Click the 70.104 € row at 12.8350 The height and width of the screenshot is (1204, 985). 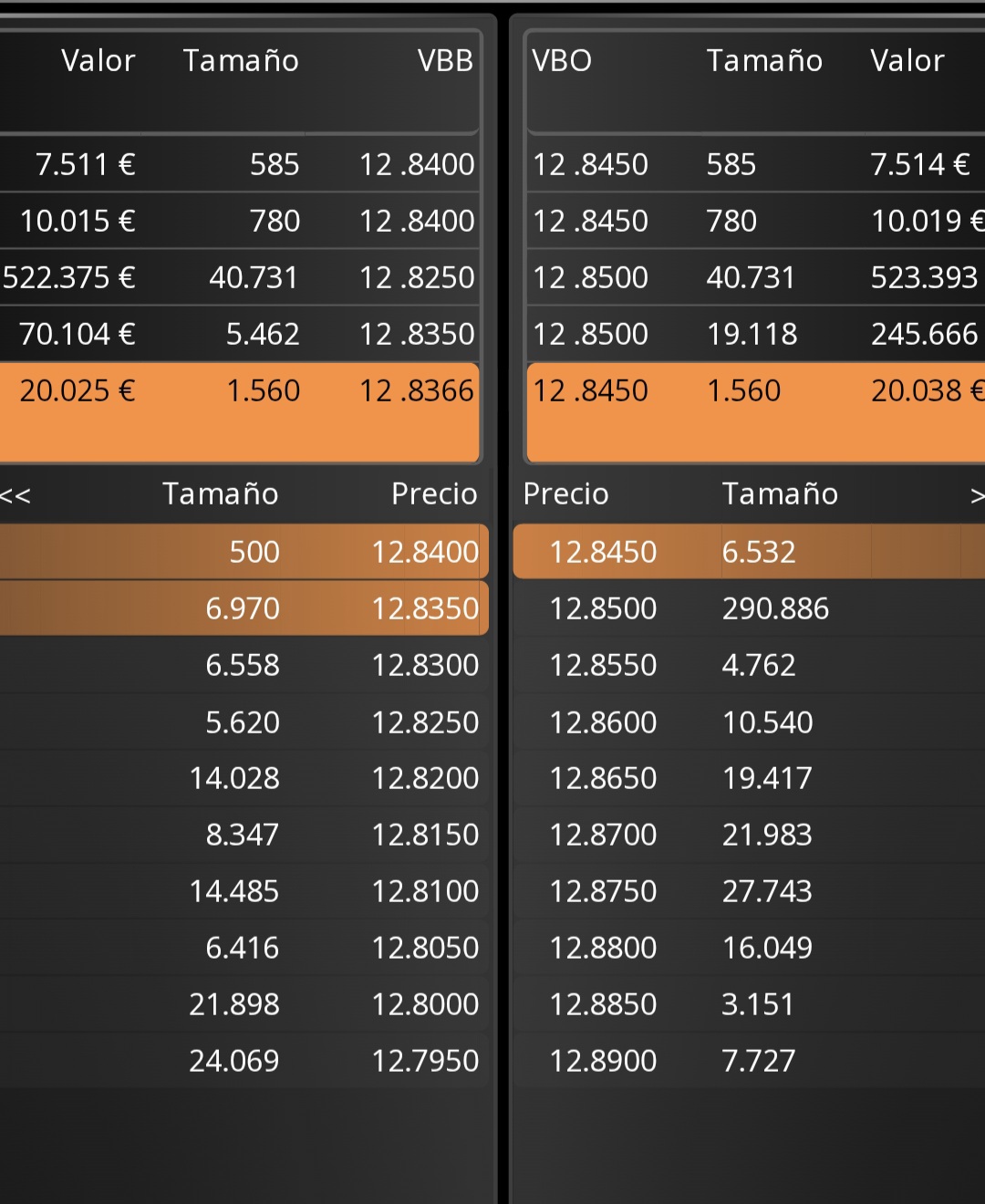pos(239,334)
